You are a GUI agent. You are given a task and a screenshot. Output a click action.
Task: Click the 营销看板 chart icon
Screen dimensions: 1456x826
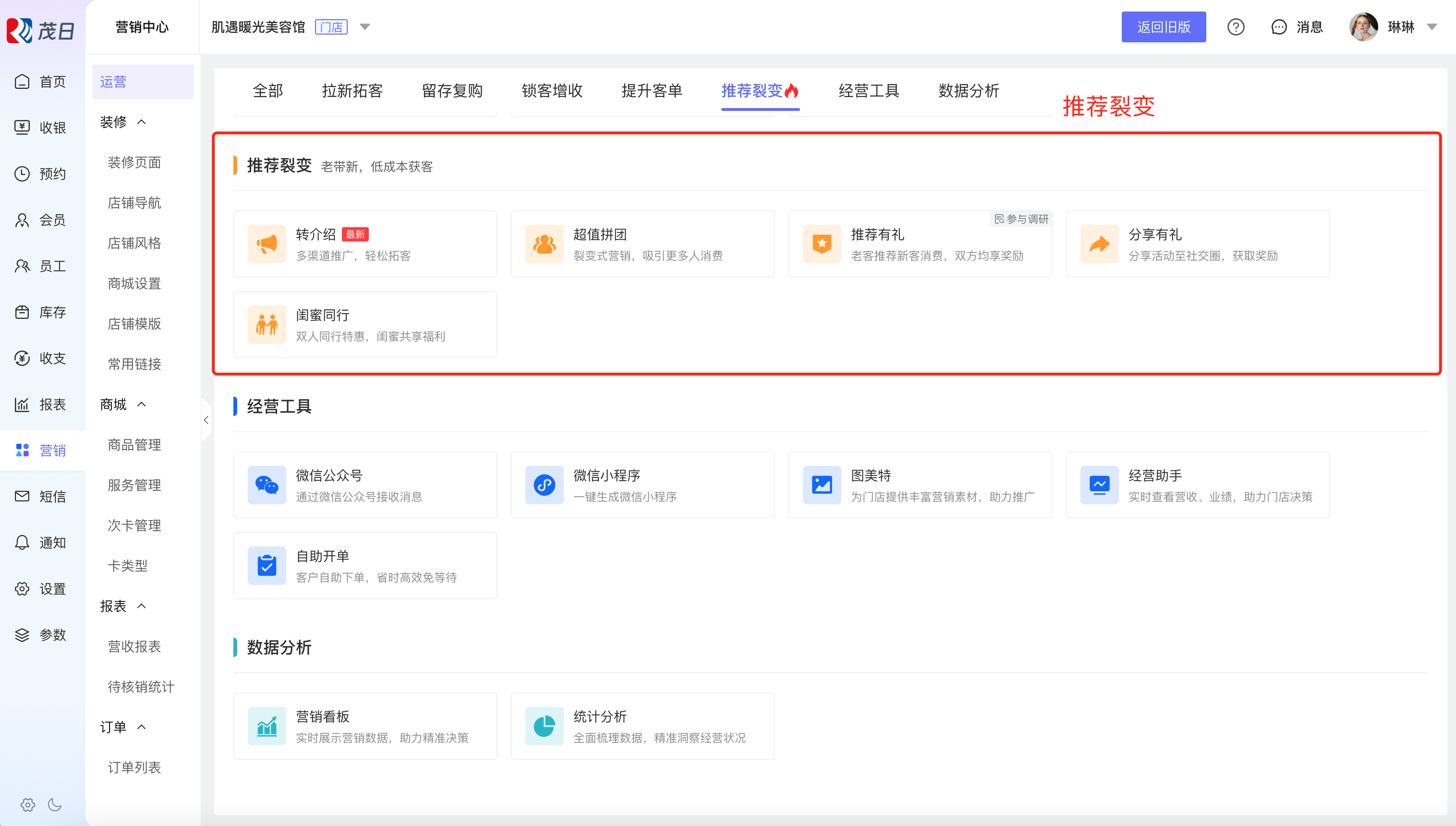(x=267, y=726)
